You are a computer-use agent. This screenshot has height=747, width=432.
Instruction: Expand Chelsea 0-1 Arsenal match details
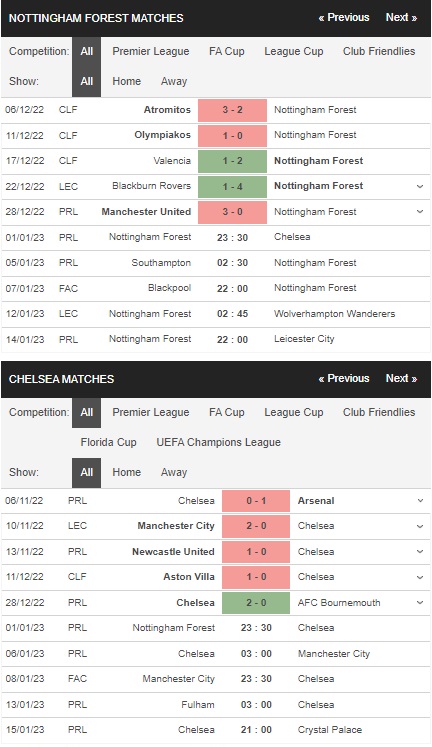click(x=420, y=501)
